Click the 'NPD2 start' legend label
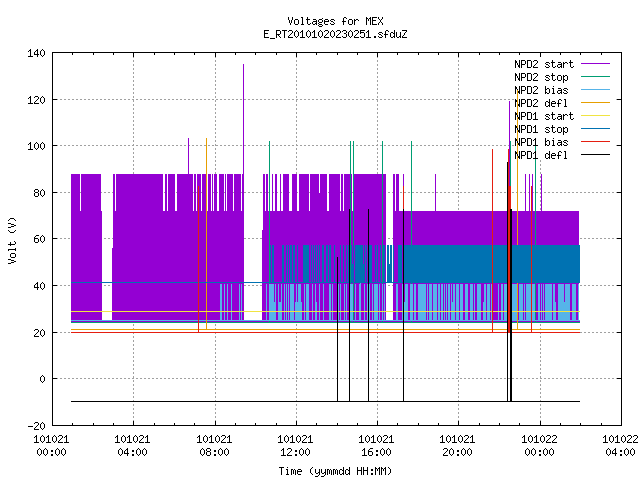The width and height of the screenshot is (640, 480). coord(544,64)
